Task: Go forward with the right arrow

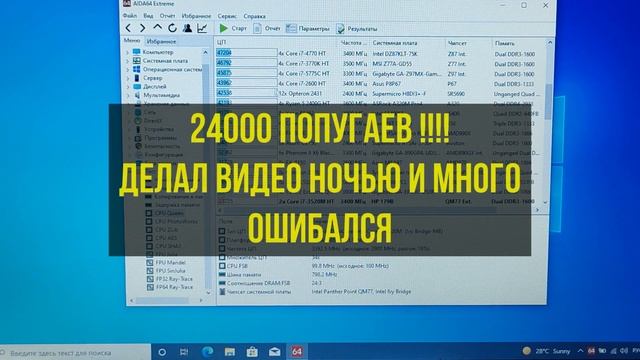Action: pyautogui.click(x=142, y=28)
